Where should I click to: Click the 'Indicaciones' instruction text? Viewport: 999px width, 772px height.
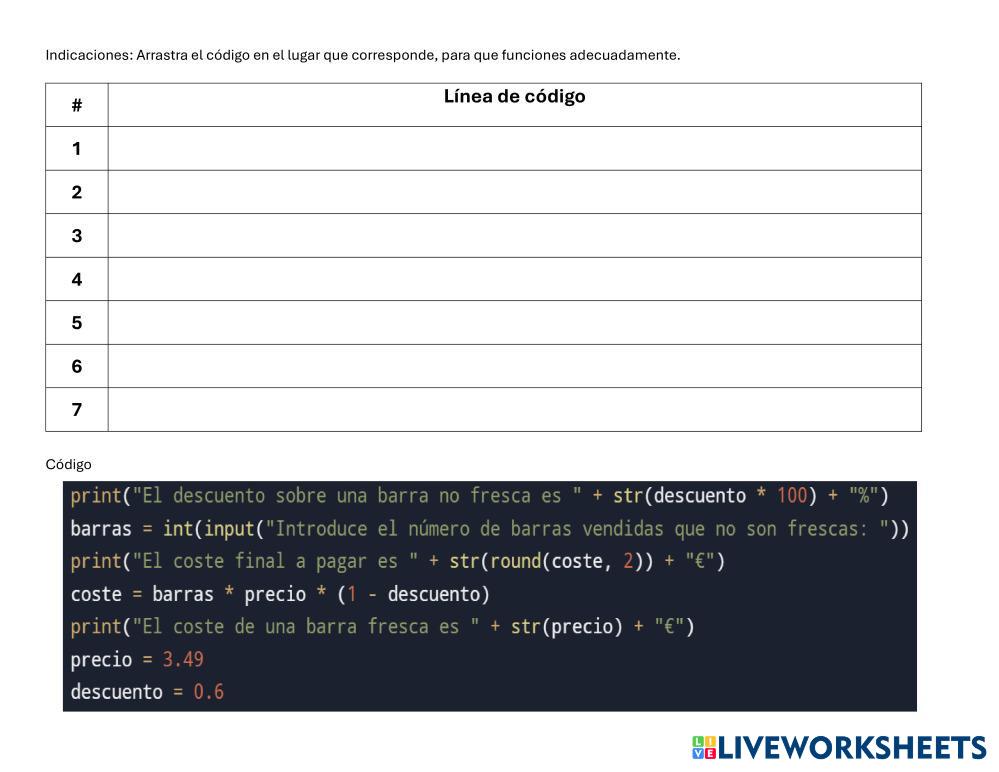click(362, 55)
